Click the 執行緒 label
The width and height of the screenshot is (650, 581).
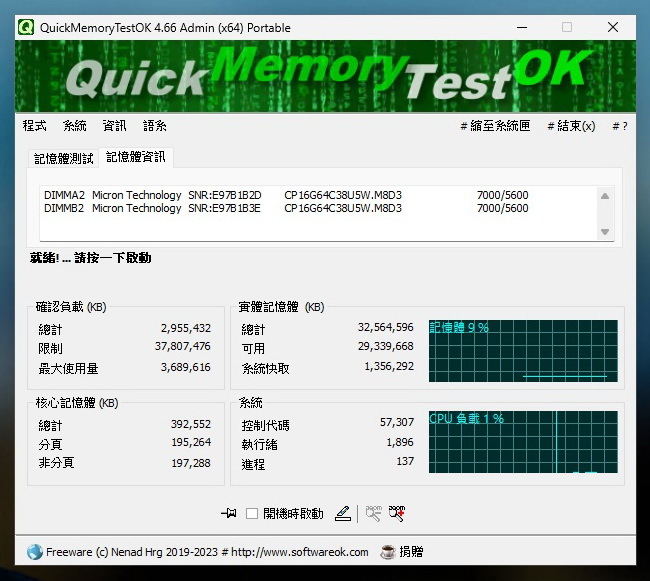pyautogui.click(x=260, y=445)
